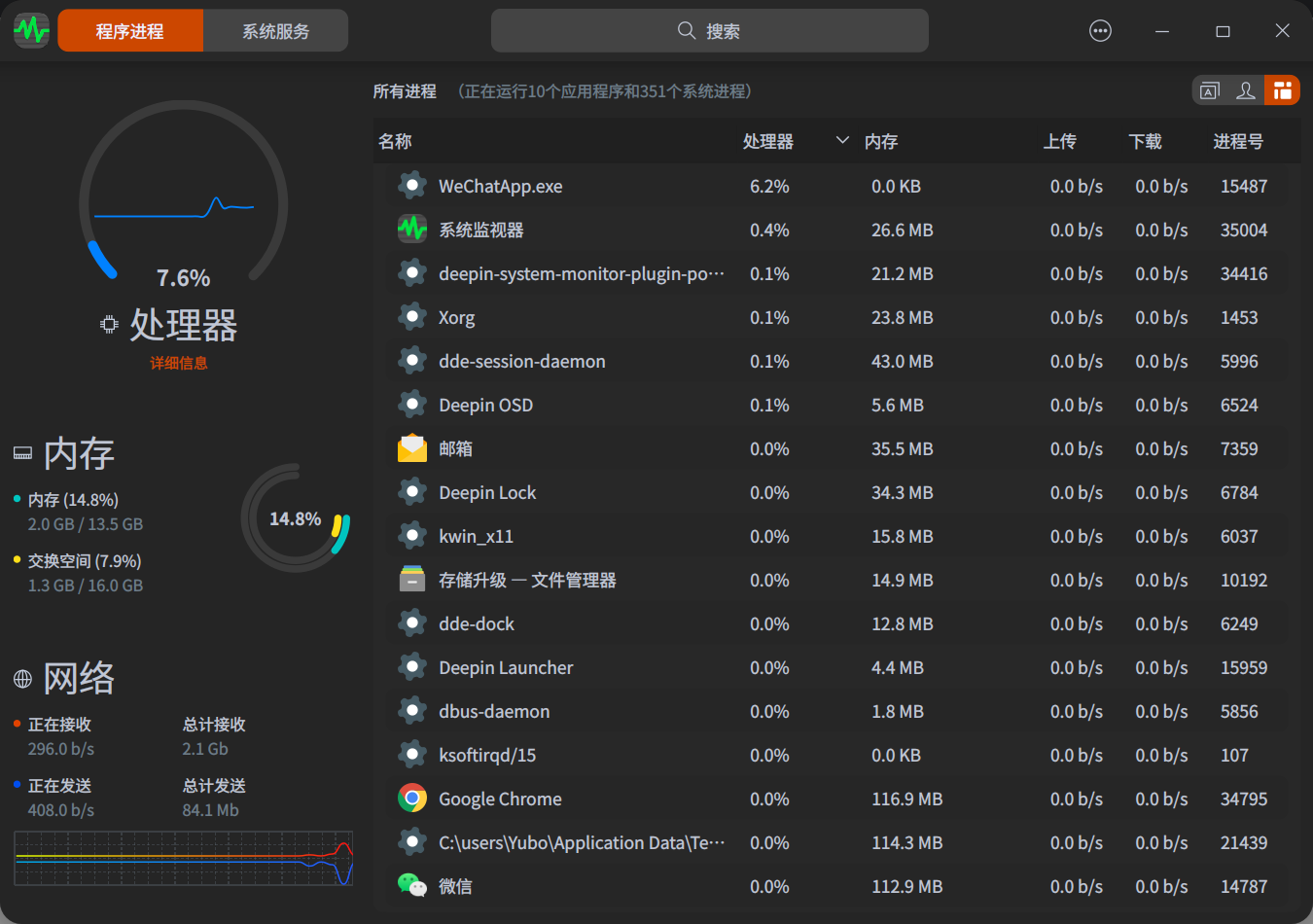Select the 邮箱 process name
The height and width of the screenshot is (924, 1313).
tap(456, 449)
